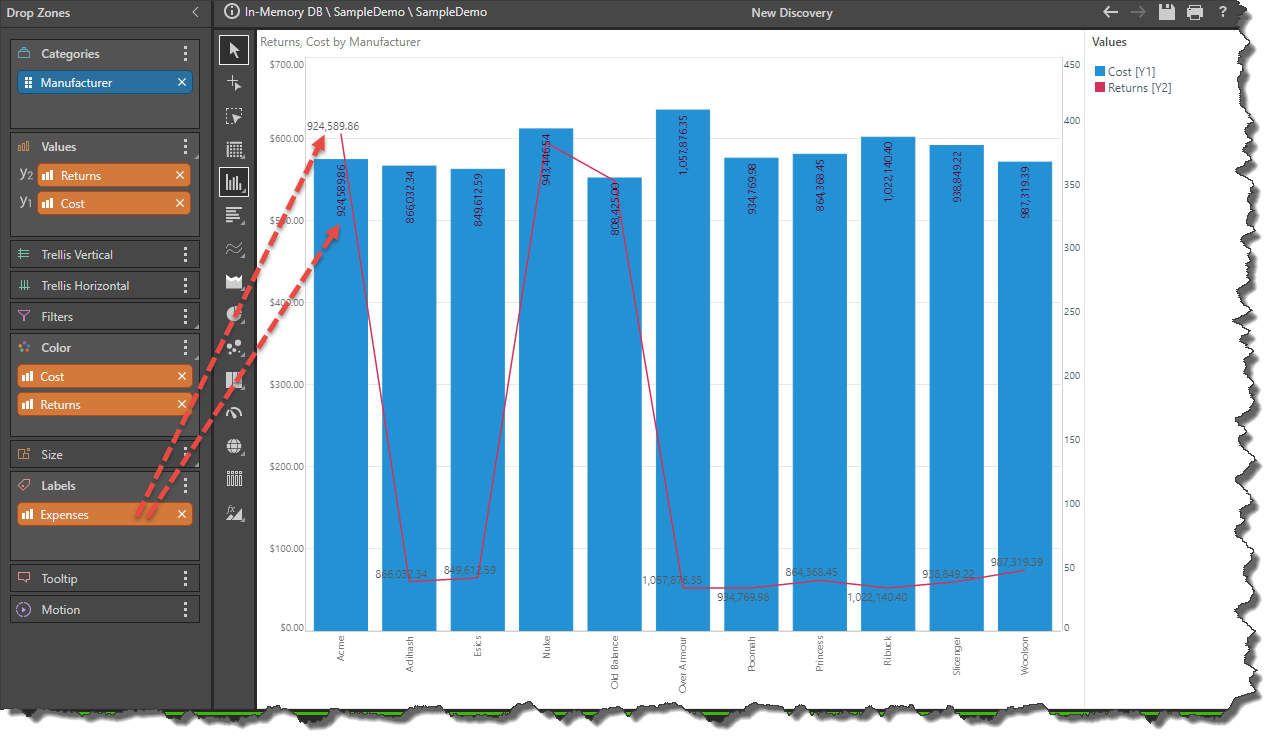Remove the Manufacturer chip from Categories

tap(182, 82)
